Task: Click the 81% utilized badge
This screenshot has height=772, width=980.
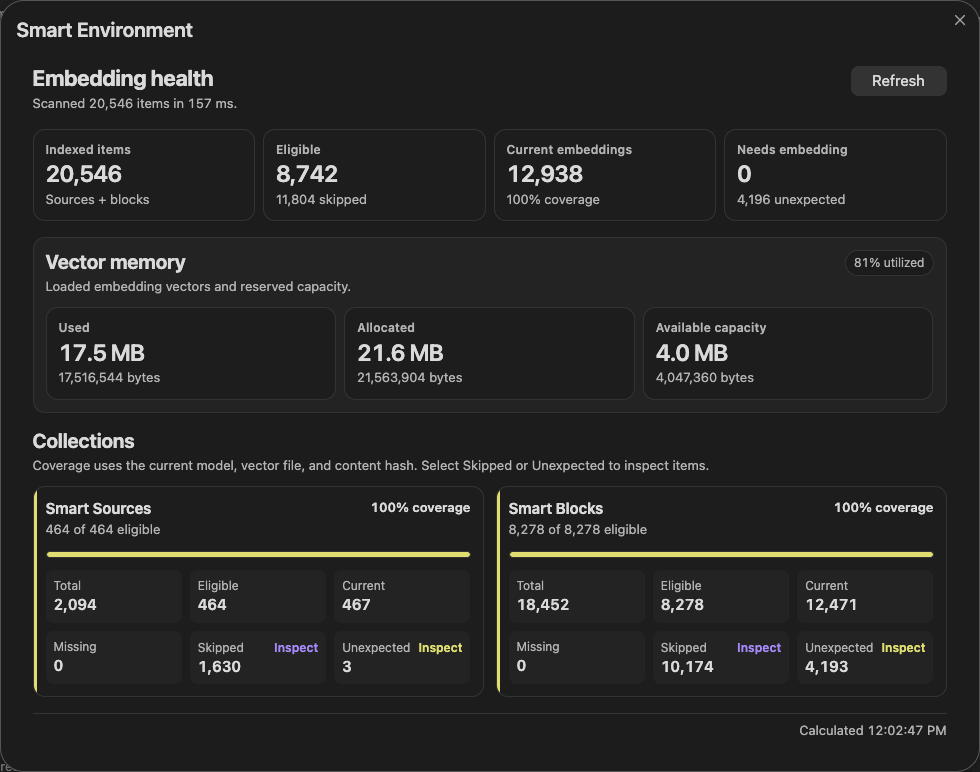Action: coord(889,263)
